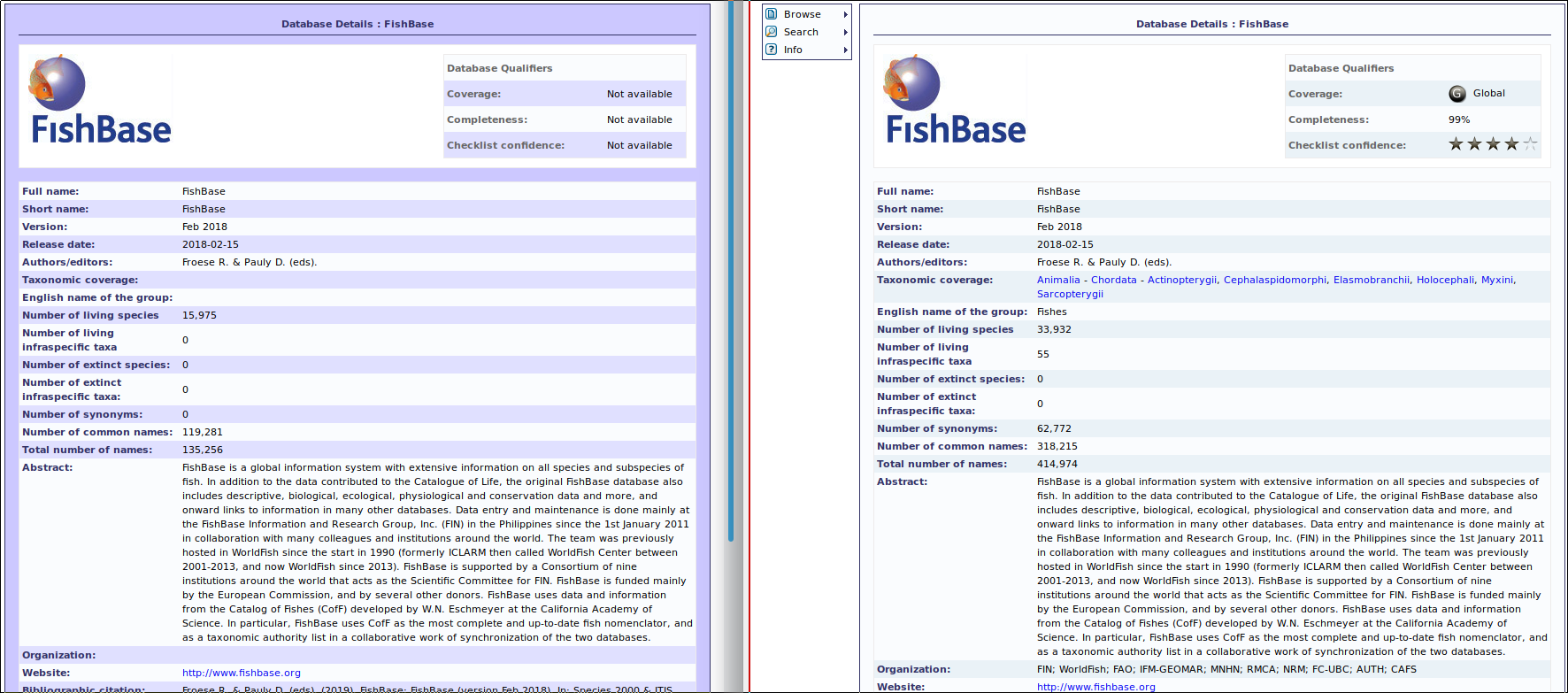Select release date 2018-02-15 in left panel
This screenshot has width=1568, height=693.
click(x=211, y=244)
